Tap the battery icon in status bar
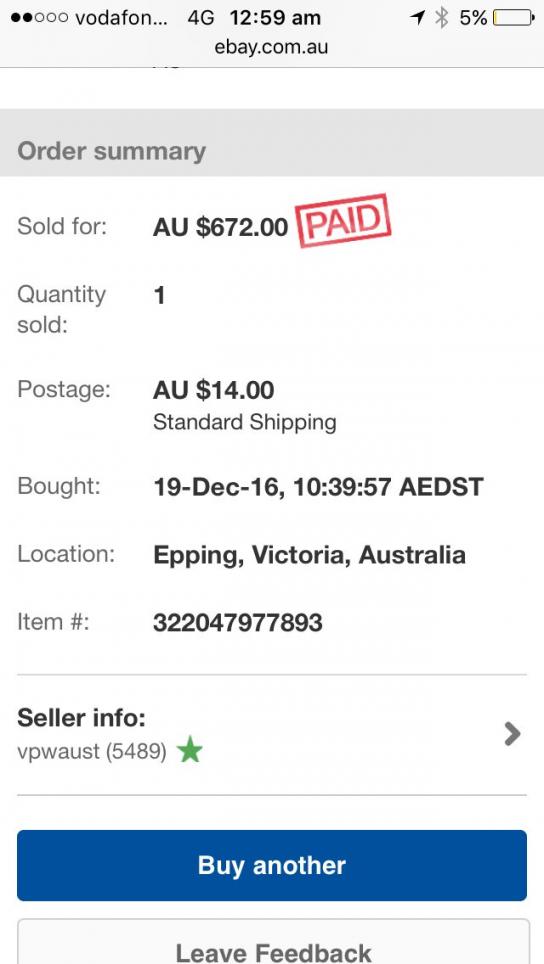This screenshot has height=964, width=544. click(x=514, y=18)
